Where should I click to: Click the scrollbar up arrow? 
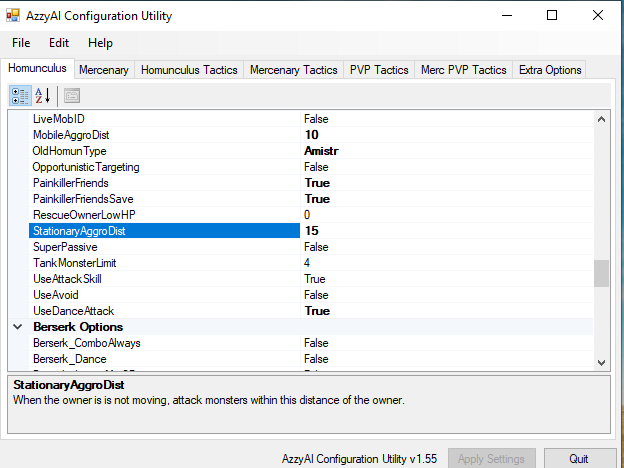tap(601, 119)
